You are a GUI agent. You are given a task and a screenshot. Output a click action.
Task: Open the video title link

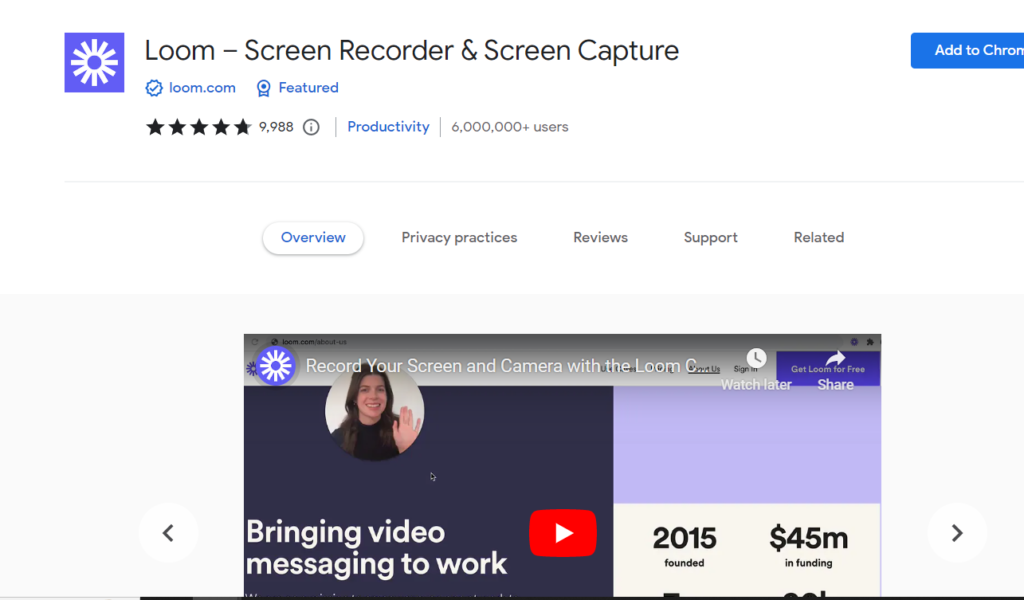click(x=505, y=366)
